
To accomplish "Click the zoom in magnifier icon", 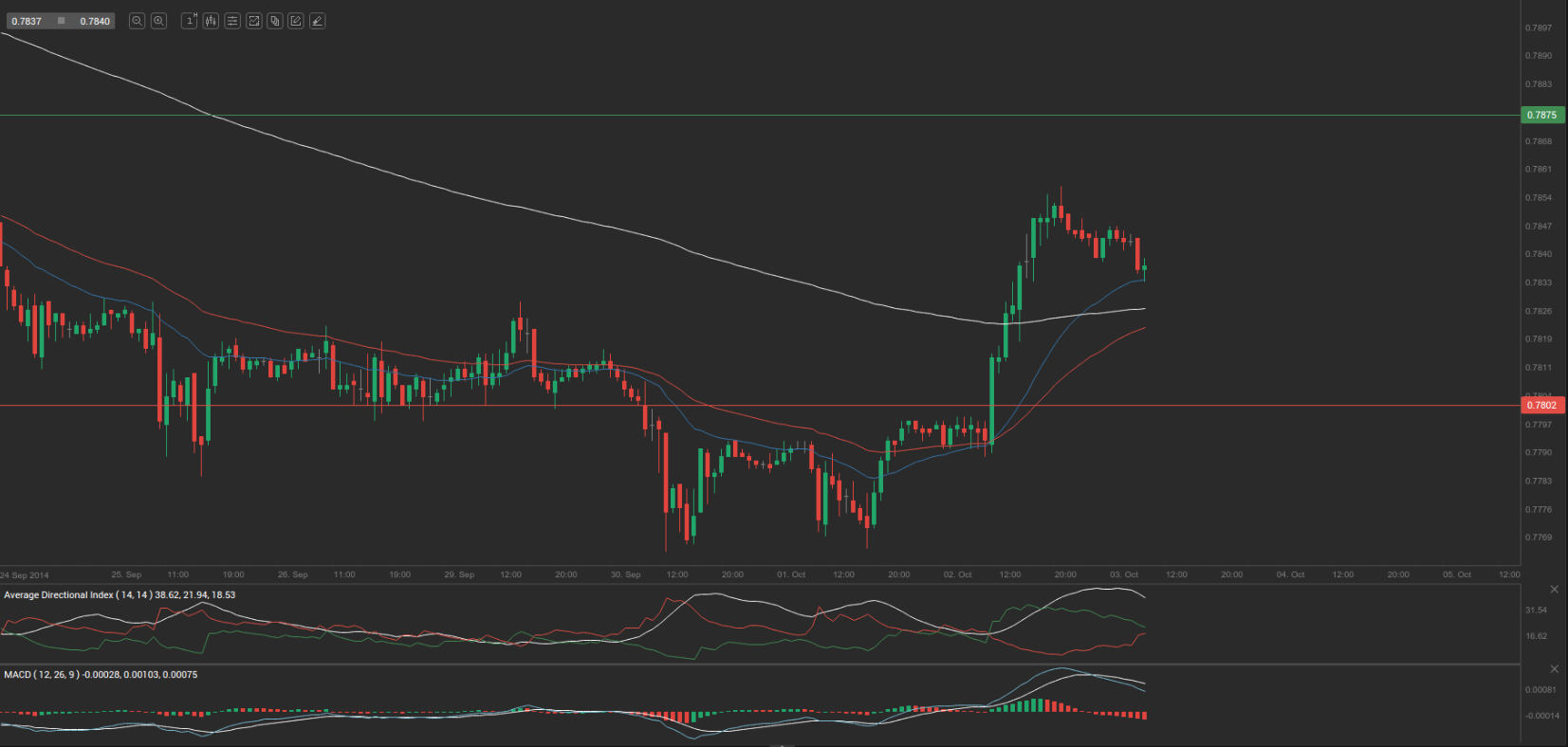I will pos(158,21).
